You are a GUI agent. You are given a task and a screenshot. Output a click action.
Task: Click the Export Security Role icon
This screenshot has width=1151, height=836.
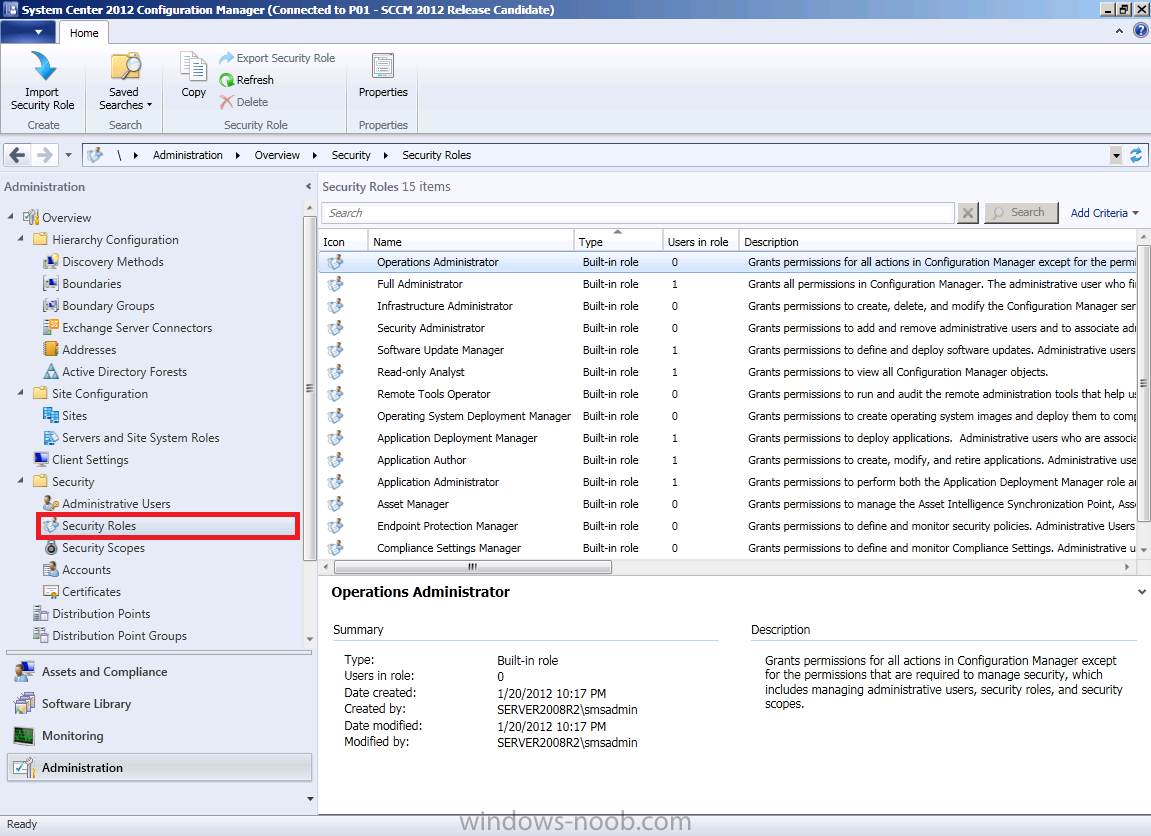(x=226, y=58)
